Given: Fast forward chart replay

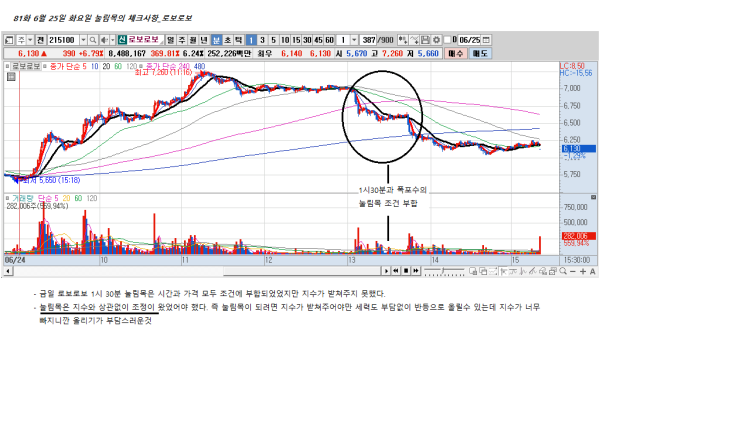Looking at the screenshot, I should 416,271.
